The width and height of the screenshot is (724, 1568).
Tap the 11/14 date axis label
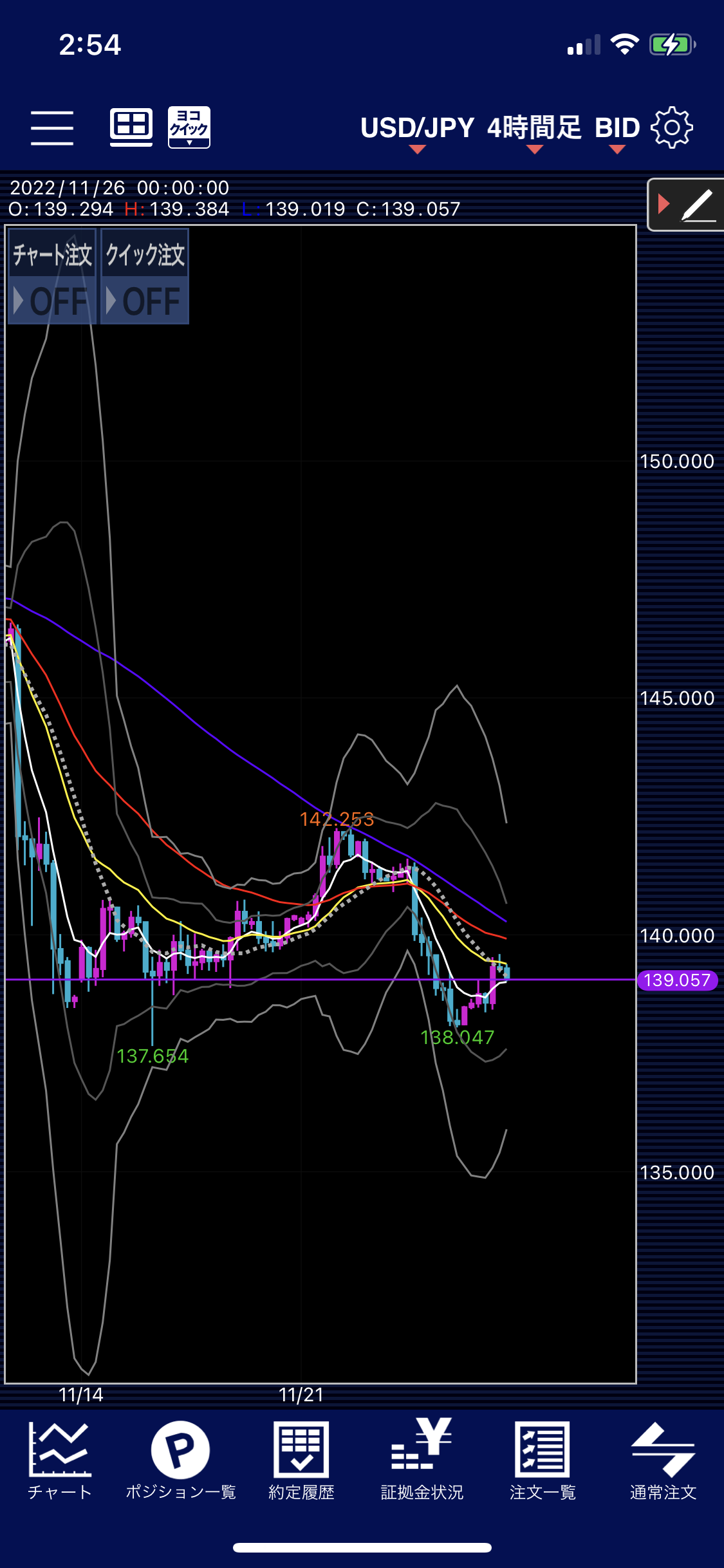pyautogui.click(x=80, y=1395)
